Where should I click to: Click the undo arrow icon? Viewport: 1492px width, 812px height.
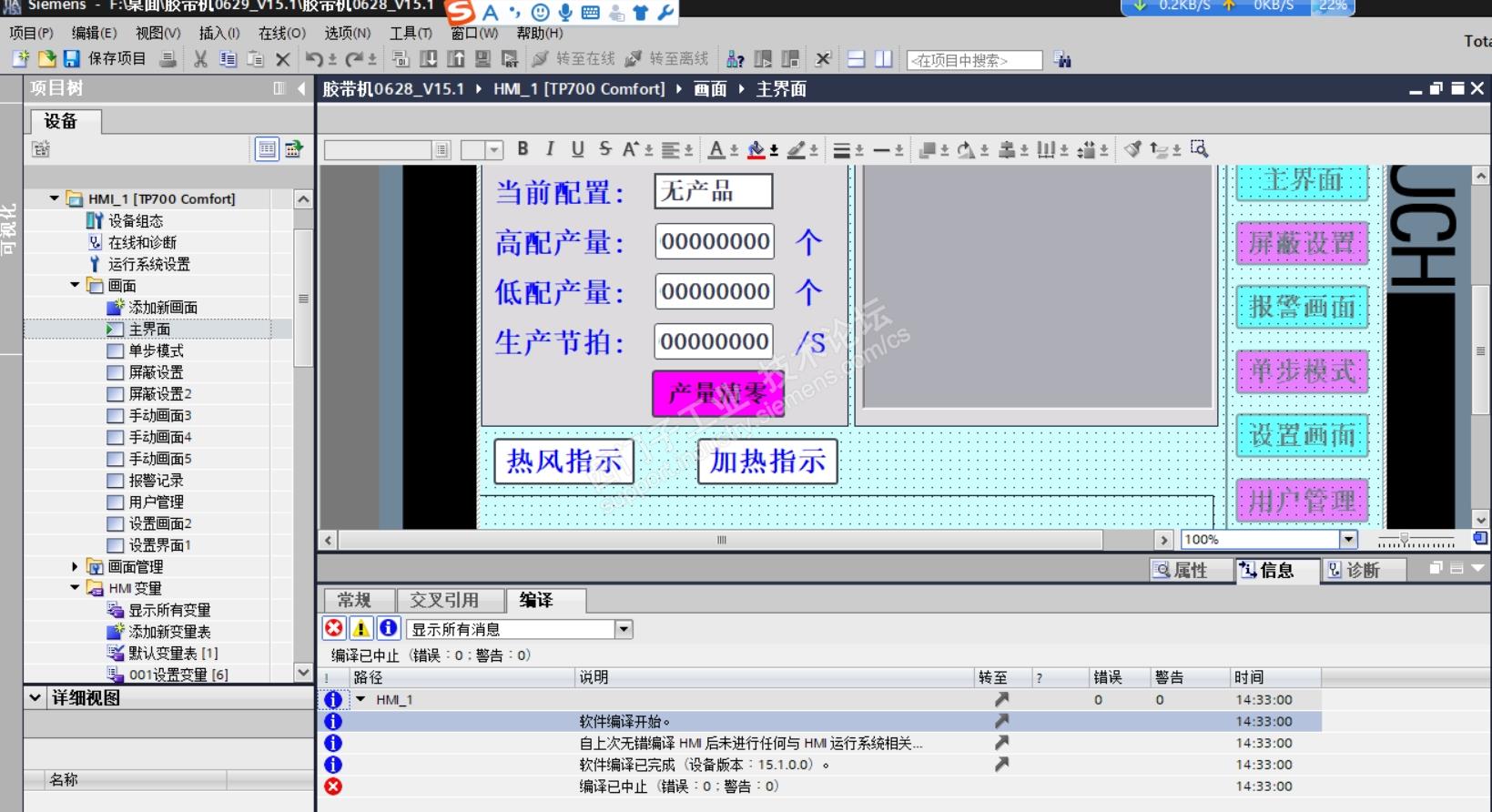click(x=315, y=59)
